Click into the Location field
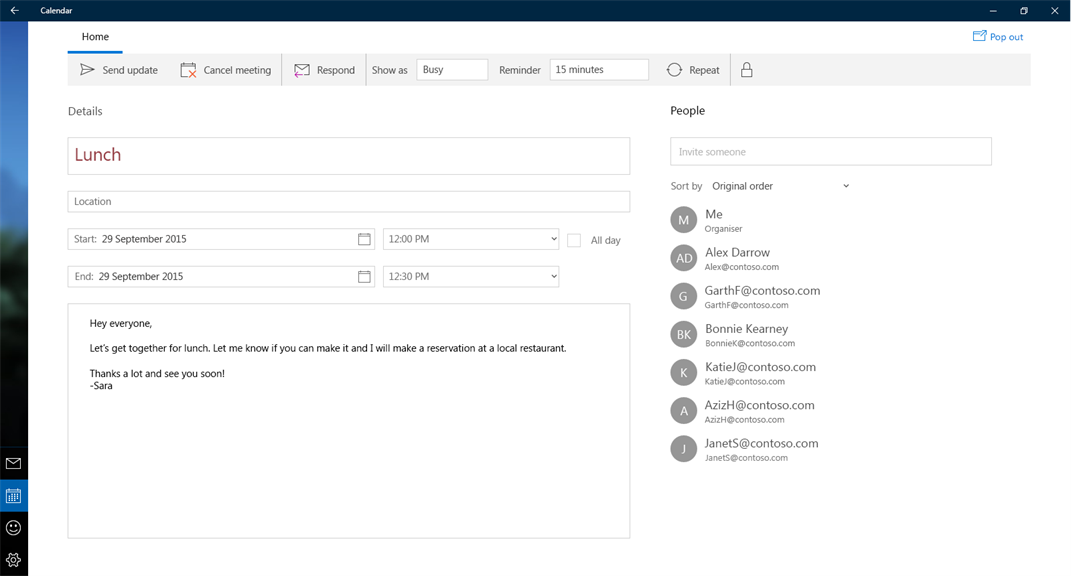1072x576 pixels. (349, 202)
